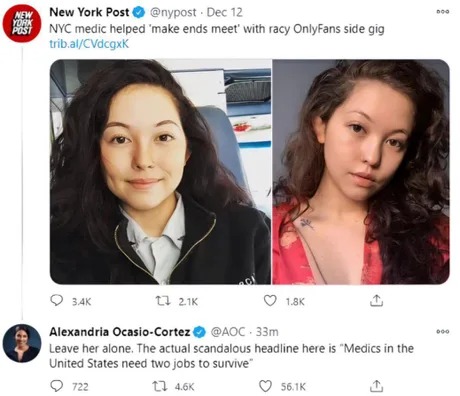The image size is (460, 396).
Task: Open the @AOC handle
Action: (x=228, y=332)
